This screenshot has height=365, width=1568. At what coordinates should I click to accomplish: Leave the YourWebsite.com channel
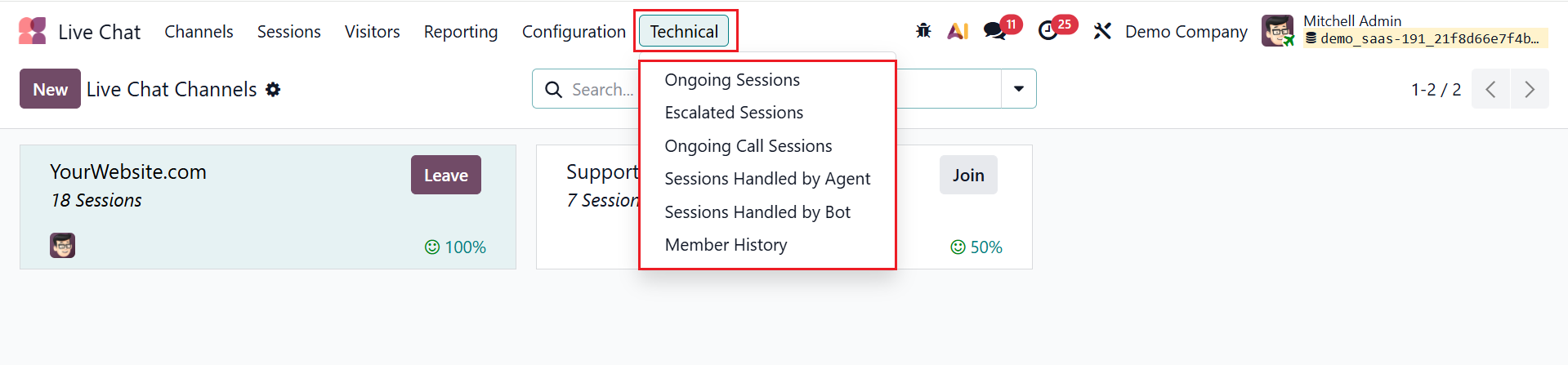[445, 175]
